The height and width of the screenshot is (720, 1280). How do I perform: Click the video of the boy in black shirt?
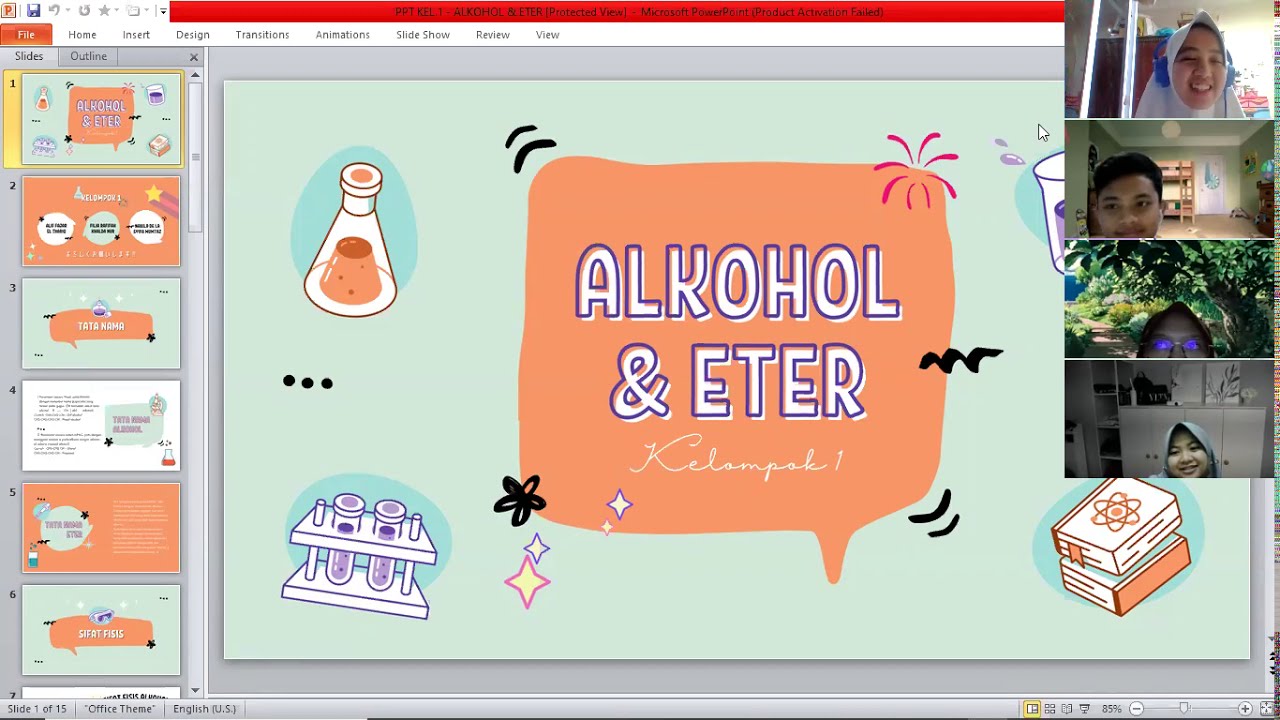[x=1169, y=179]
